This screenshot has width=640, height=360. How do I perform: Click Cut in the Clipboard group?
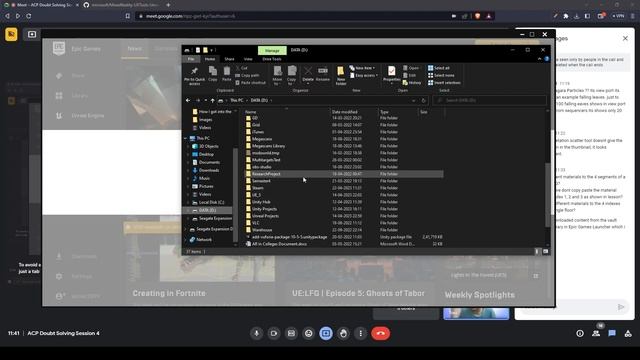click(242, 68)
